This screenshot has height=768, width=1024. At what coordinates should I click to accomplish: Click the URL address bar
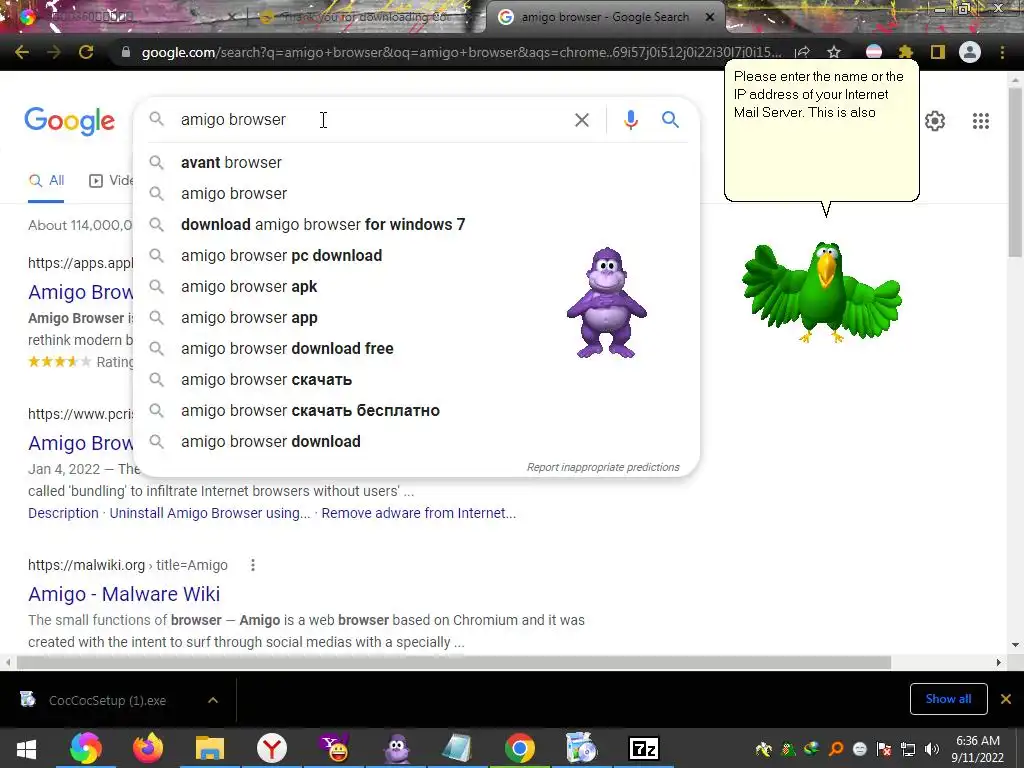pyautogui.click(x=460, y=52)
